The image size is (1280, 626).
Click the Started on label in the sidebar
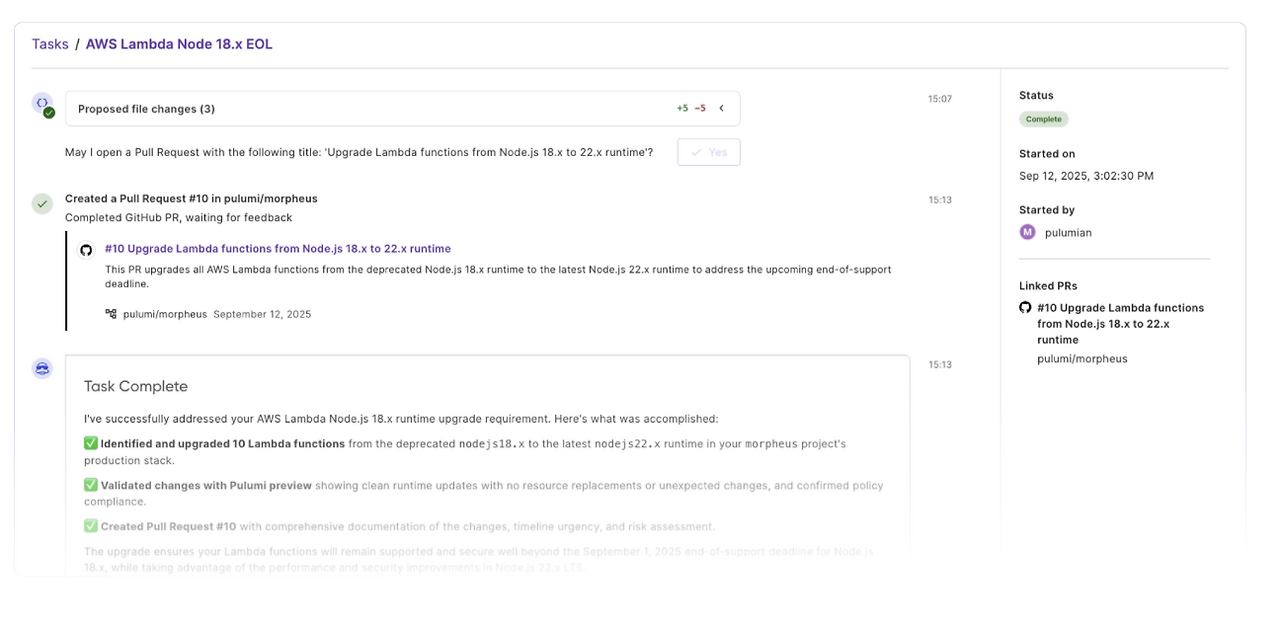coord(1047,154)
